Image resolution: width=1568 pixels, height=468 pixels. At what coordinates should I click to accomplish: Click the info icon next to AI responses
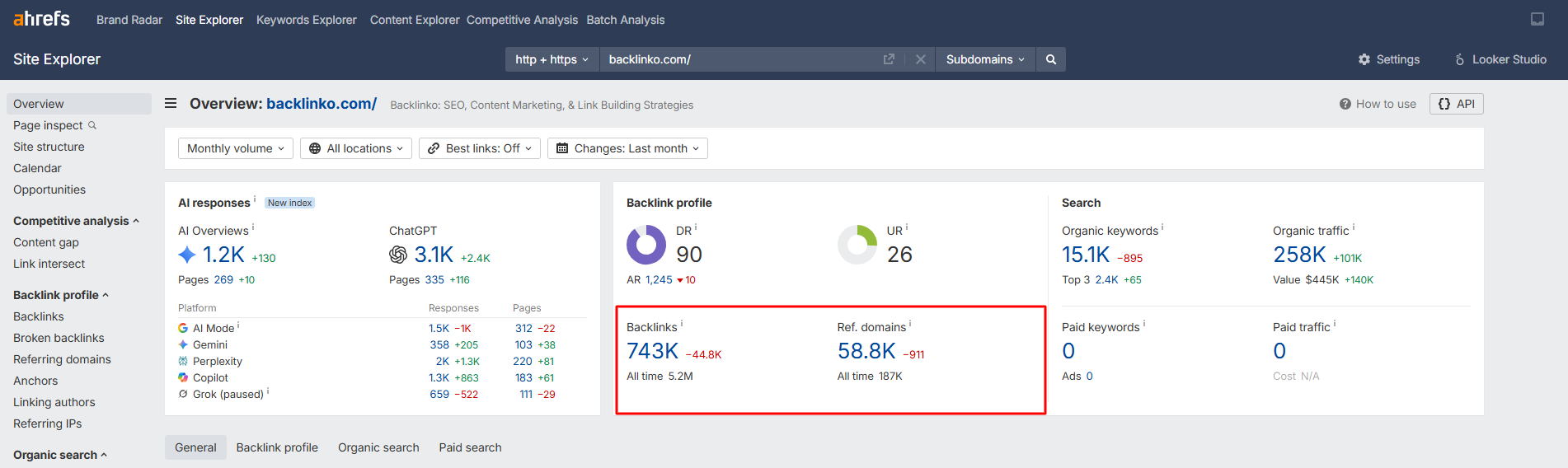coord(255,199)
